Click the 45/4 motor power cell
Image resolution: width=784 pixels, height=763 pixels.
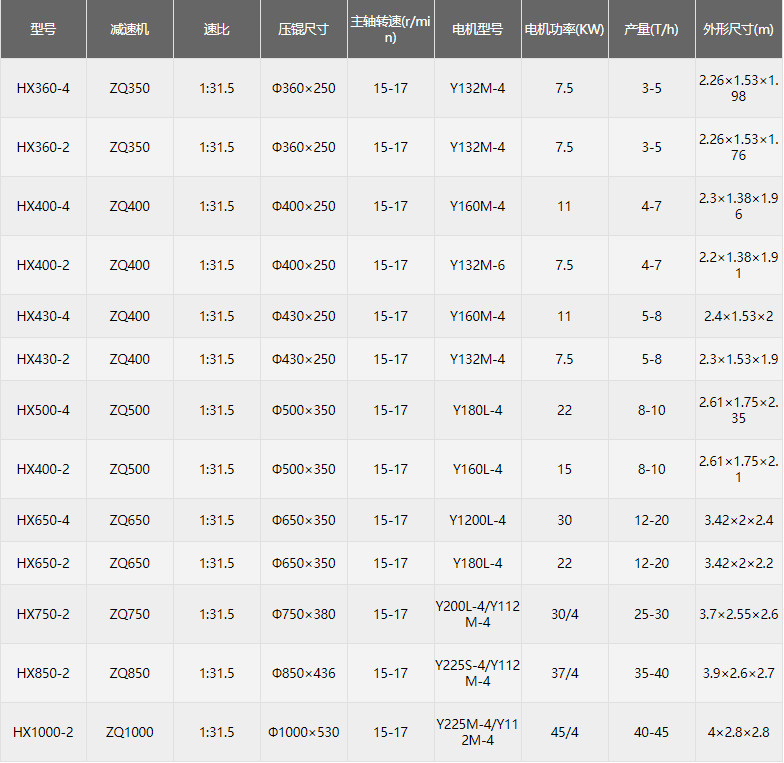tap(564, 732)
